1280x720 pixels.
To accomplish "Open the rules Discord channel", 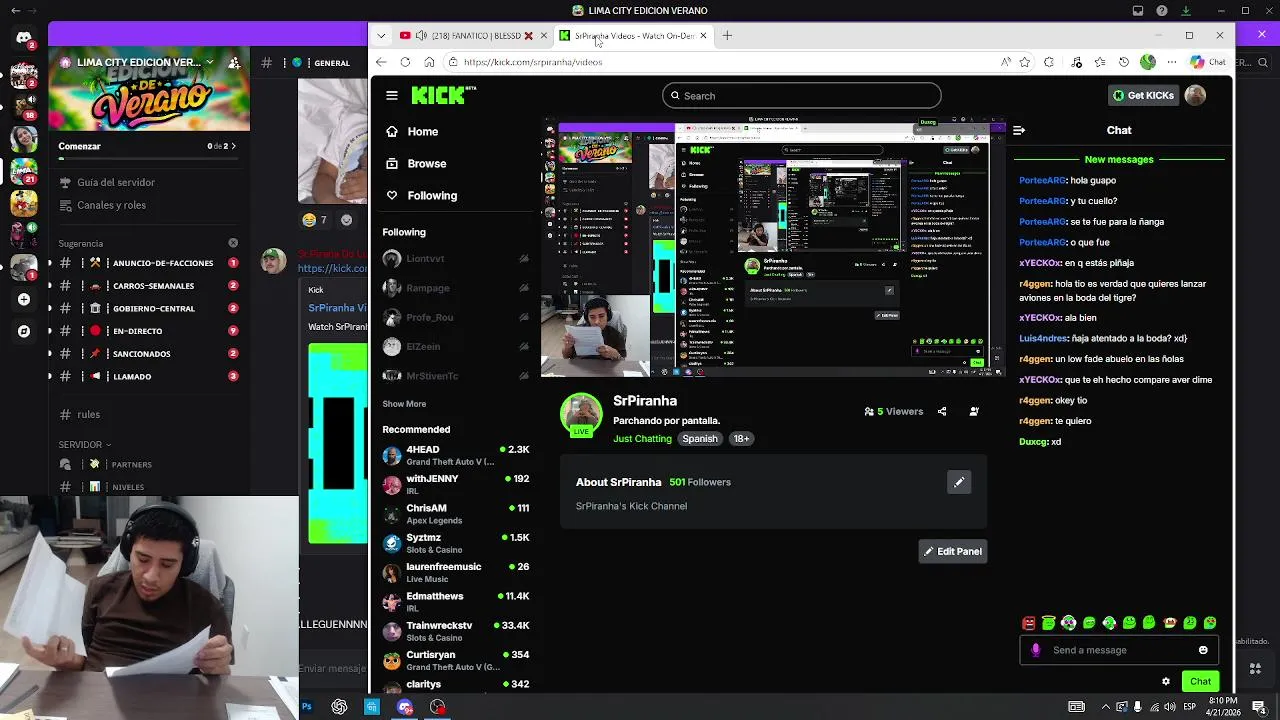I will 150,414.
